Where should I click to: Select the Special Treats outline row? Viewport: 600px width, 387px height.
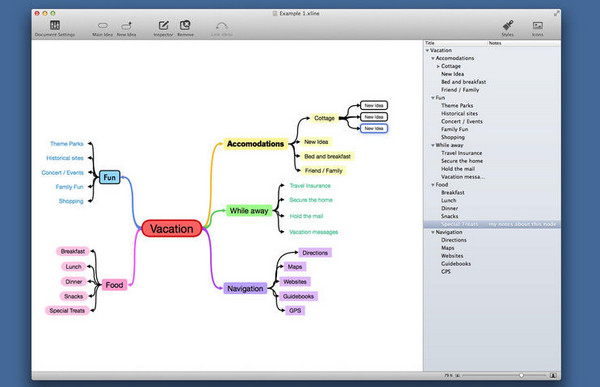[492, 224]
